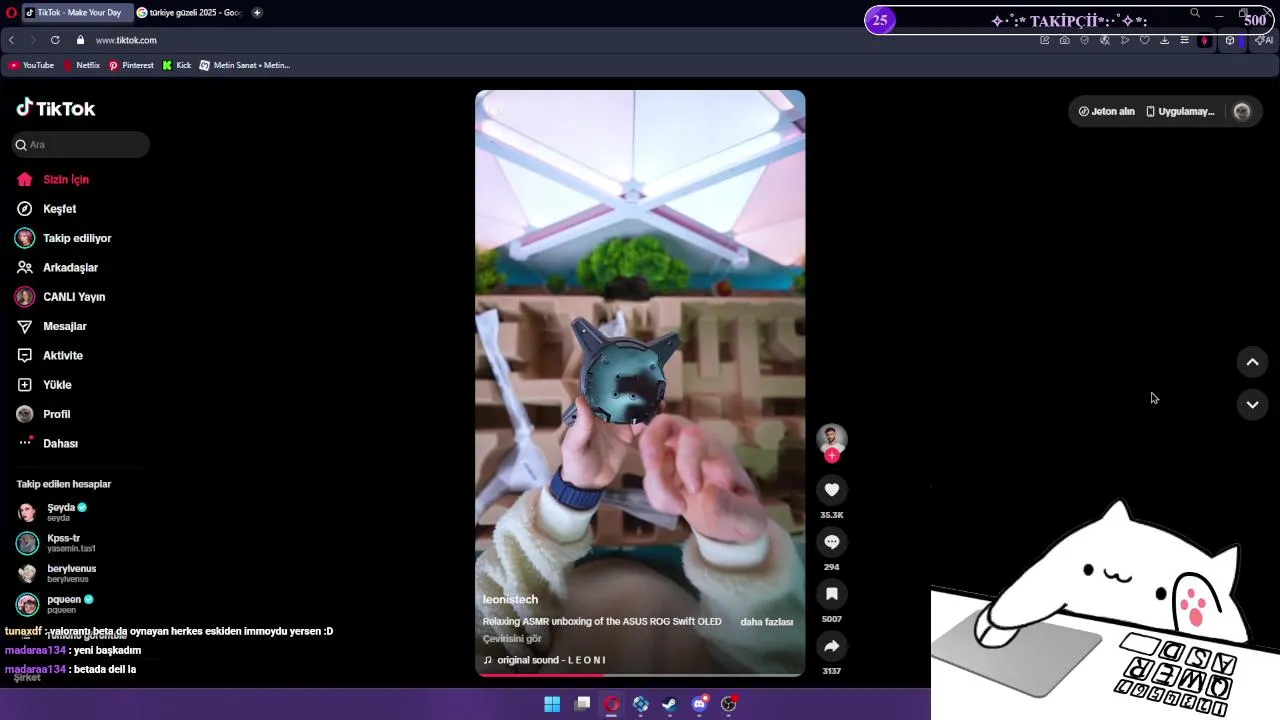Open the profile avatar menu top right
This screenshot has width=1280, height=720.
click(1242, 111)
